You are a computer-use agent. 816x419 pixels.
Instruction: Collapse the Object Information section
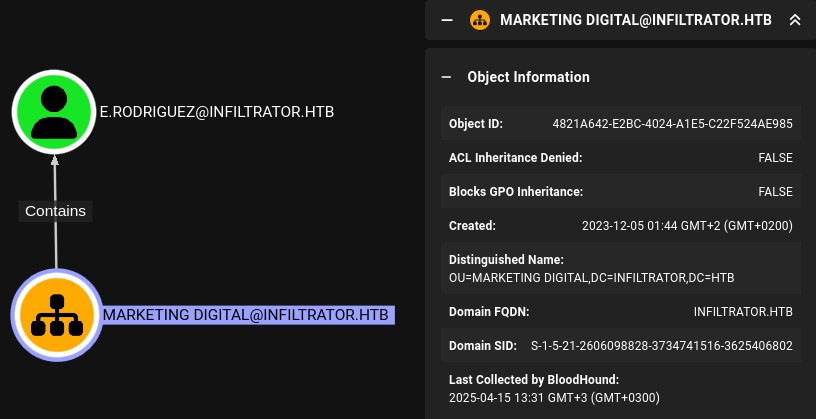(447, 77)
